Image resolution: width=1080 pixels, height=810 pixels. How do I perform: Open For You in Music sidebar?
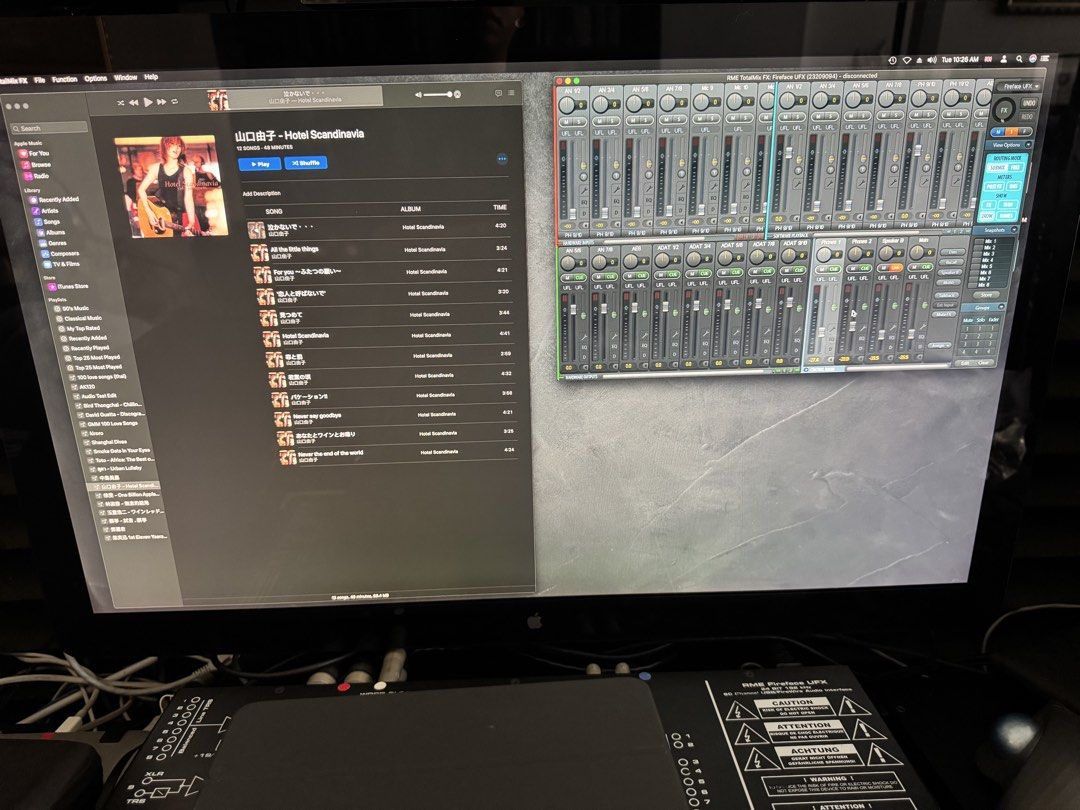tap(34, 154)
